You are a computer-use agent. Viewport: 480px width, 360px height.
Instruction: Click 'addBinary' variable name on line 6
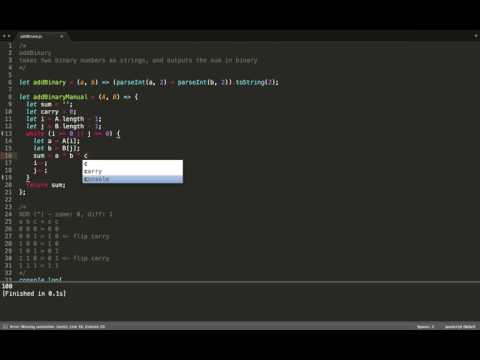tap(49, 82)
